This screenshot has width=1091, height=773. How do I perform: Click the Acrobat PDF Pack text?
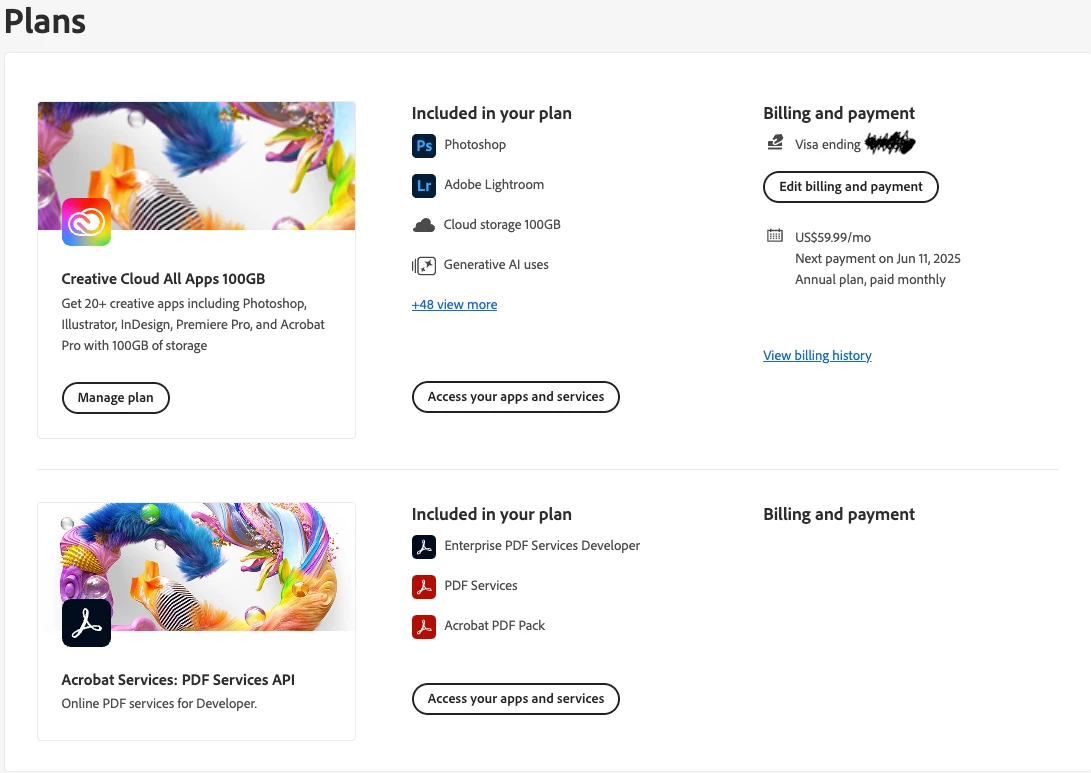pos(495,625)
